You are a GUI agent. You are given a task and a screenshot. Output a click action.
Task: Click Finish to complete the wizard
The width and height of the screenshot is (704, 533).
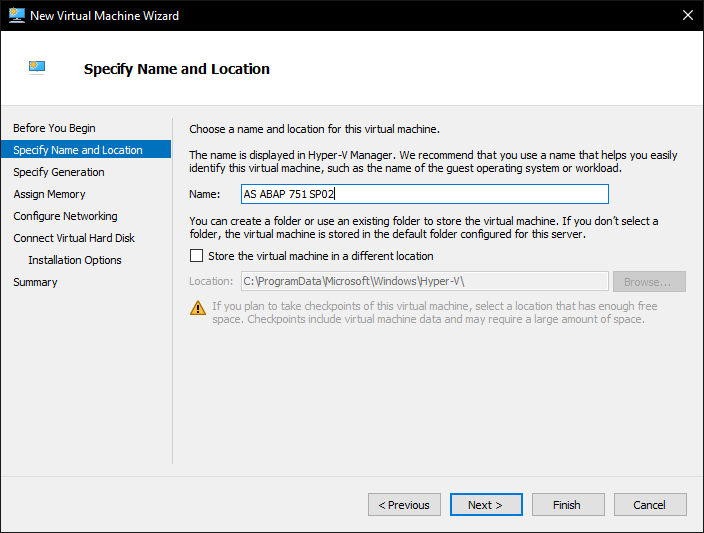point(568,505)
